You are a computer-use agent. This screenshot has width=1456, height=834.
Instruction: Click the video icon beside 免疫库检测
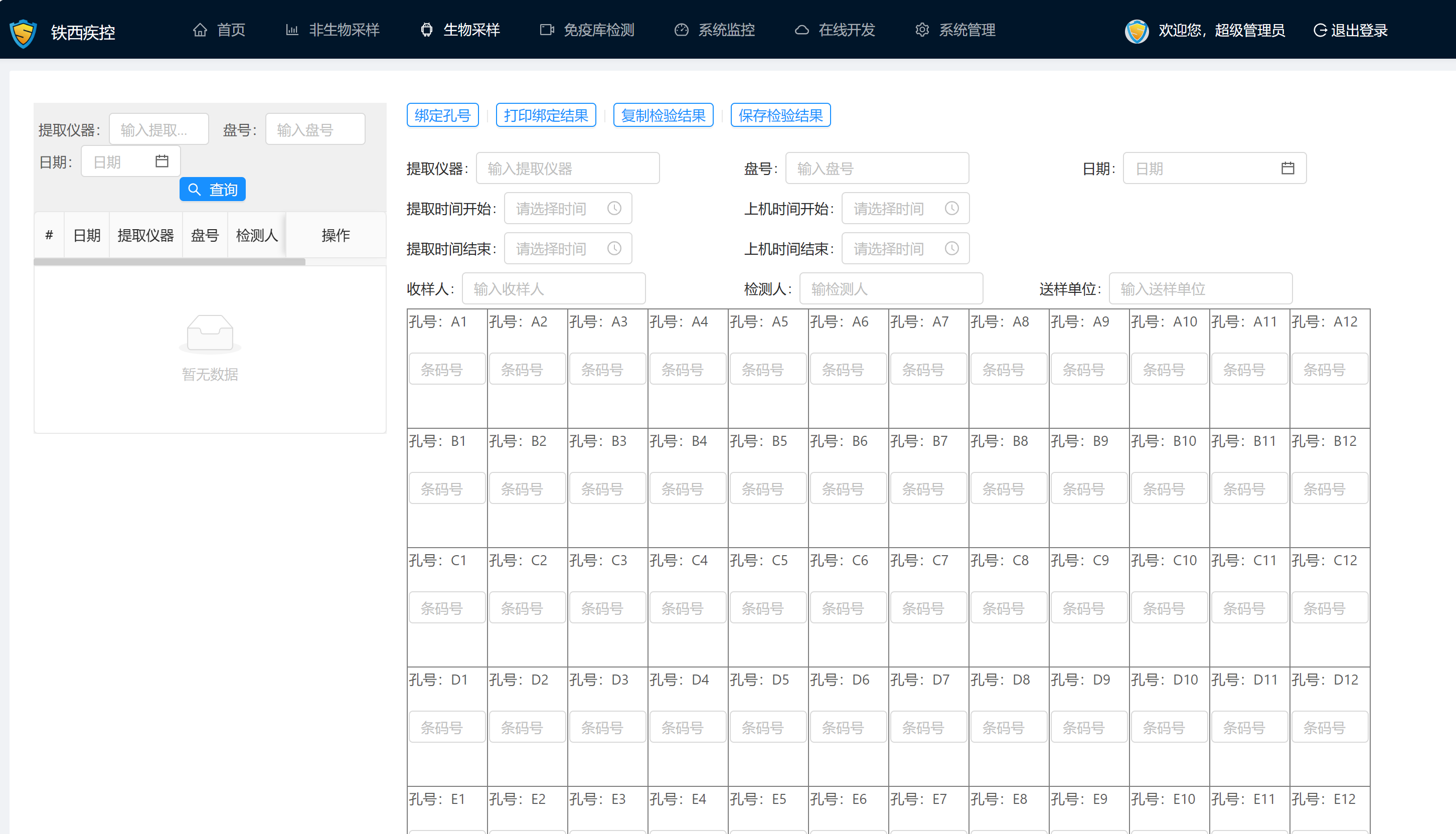[547, 30]
